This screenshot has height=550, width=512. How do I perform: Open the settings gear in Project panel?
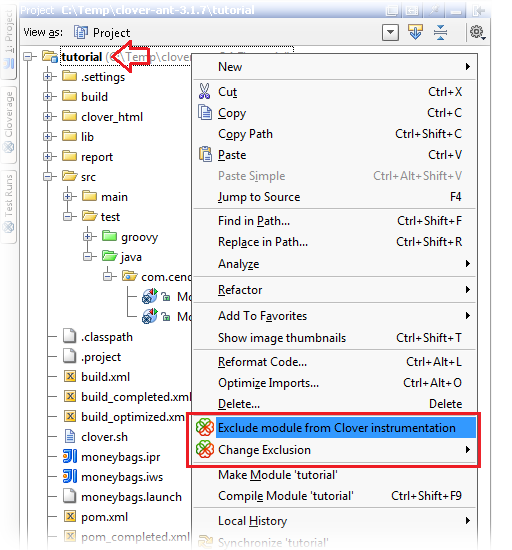click(477, 33)
